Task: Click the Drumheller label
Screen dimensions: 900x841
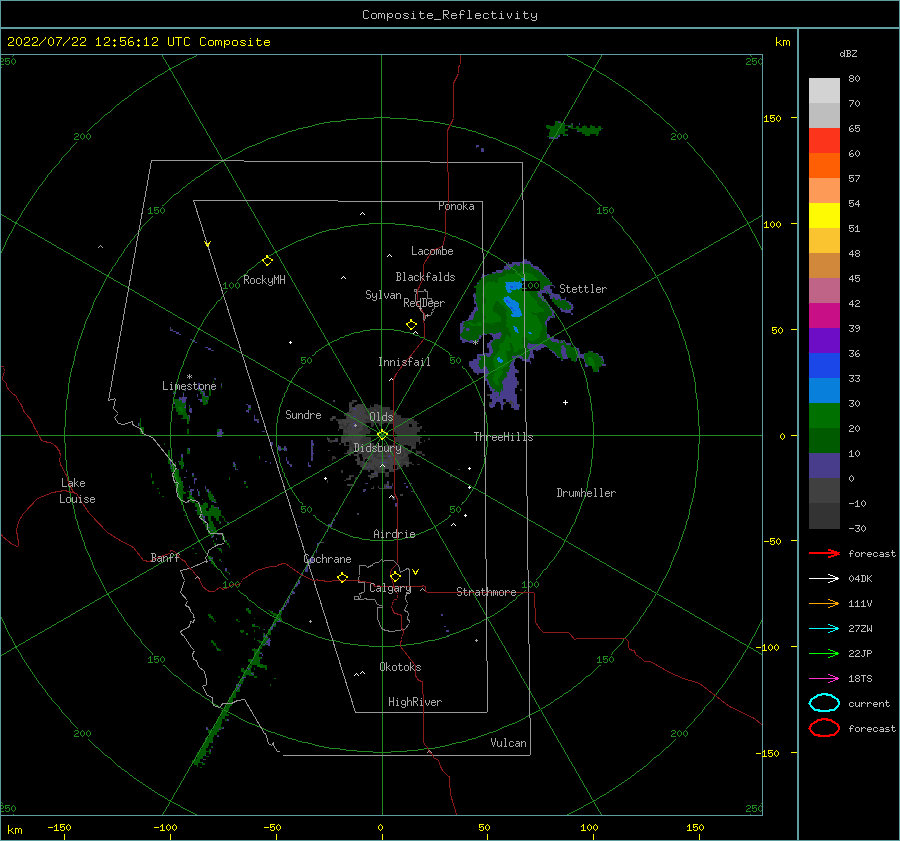Action: pos(586,493)
